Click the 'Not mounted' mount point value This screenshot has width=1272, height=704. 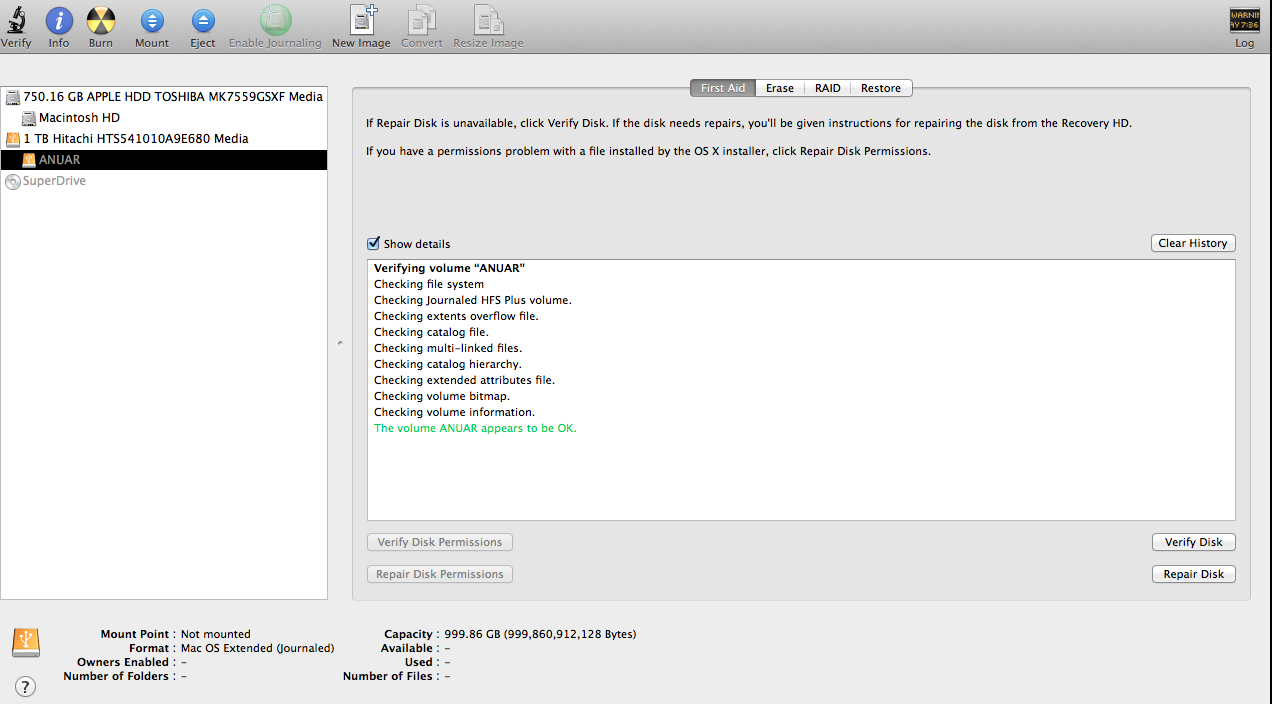coord(216,634)
